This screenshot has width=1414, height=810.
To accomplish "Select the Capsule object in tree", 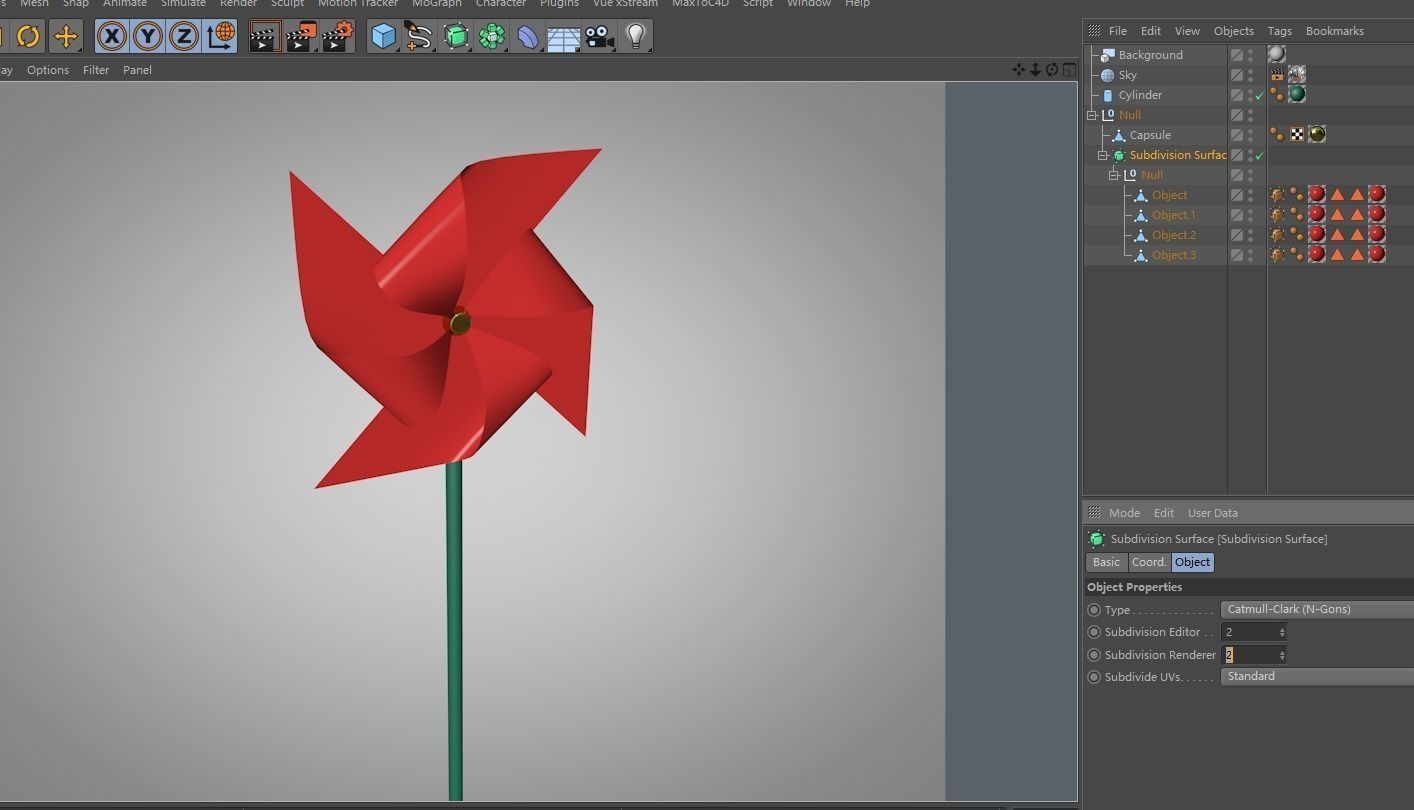I will click(x=1150, y=135).
